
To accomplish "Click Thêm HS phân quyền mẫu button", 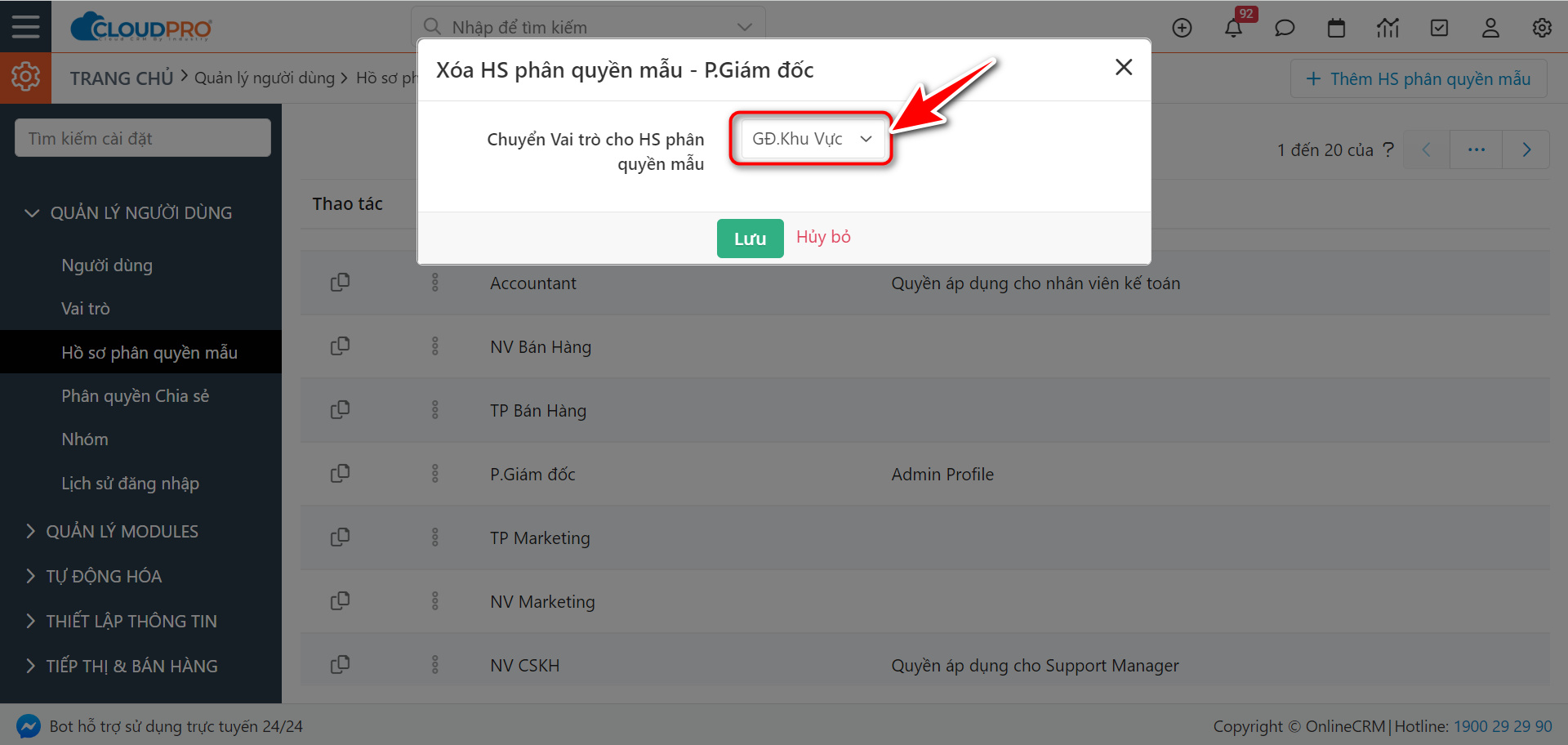I will pyautogui.click(x=1419, y=78).
